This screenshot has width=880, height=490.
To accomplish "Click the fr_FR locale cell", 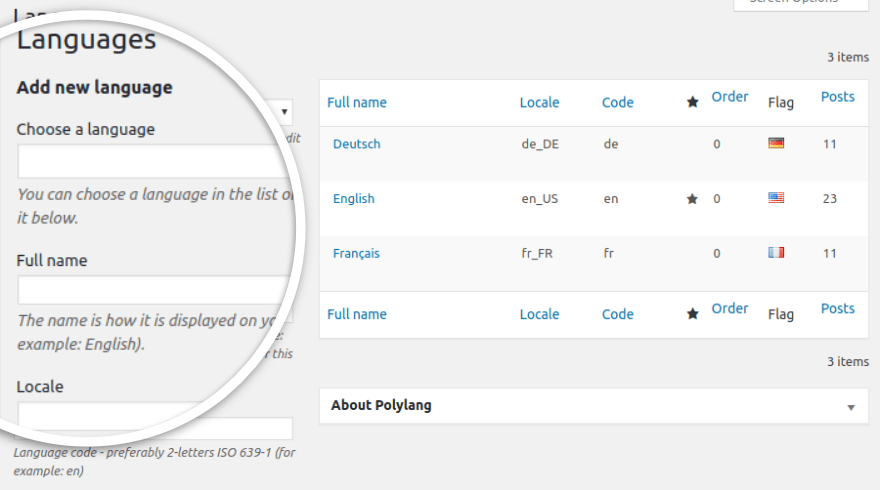I will 537,254.
